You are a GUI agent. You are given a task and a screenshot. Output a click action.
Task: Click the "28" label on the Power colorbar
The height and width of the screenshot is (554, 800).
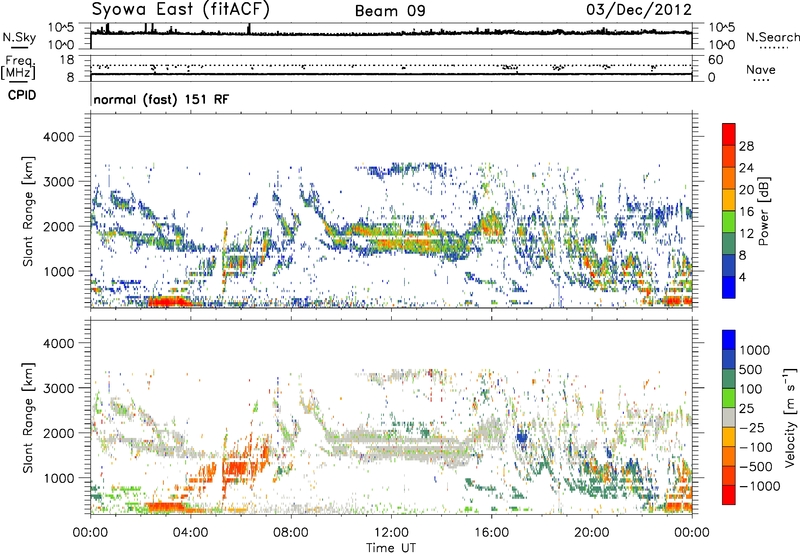click(746, 146)
